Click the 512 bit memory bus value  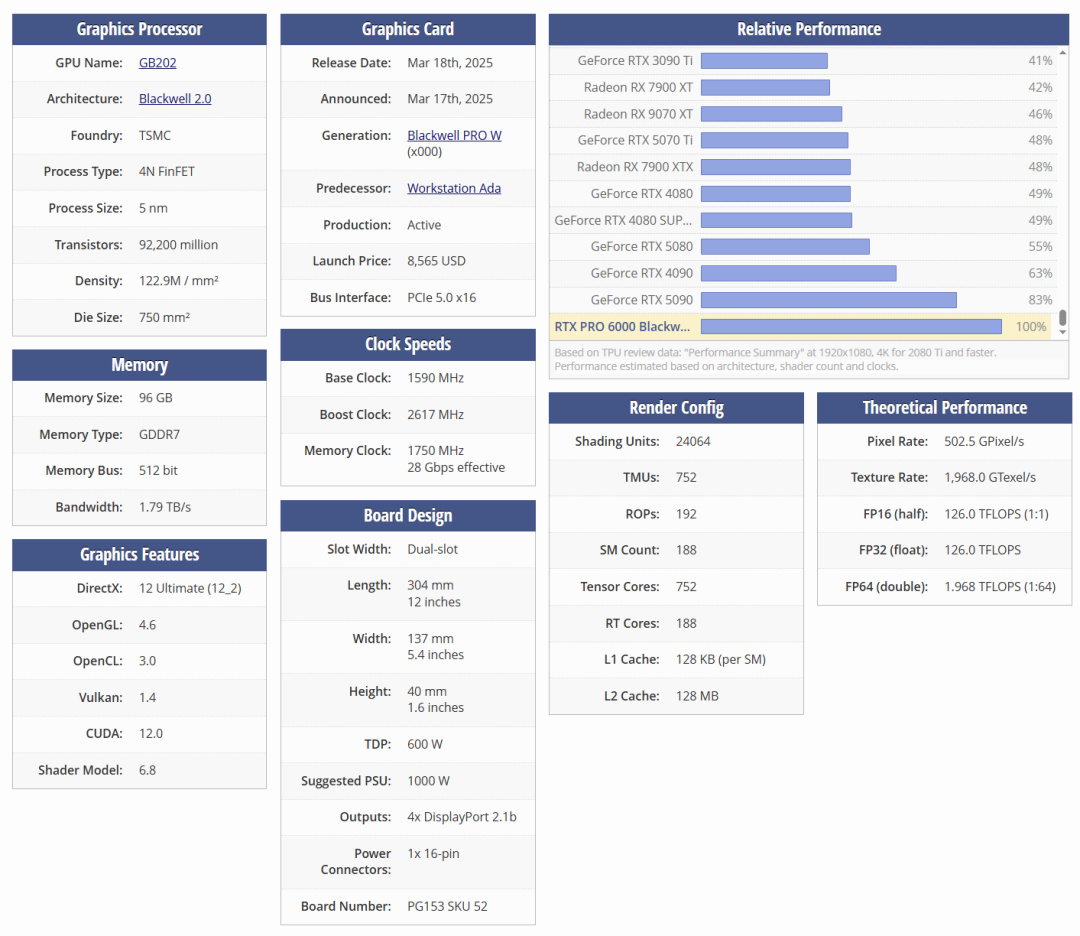(158, 470)
